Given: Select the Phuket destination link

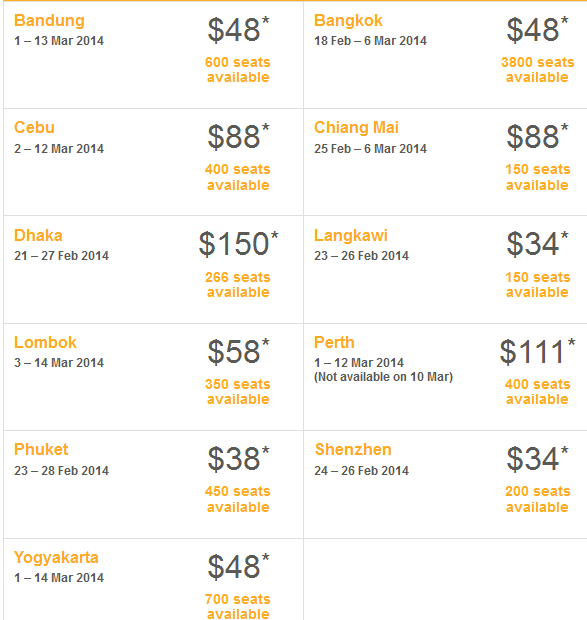Looking at the screenshot, I should (41, 450).
